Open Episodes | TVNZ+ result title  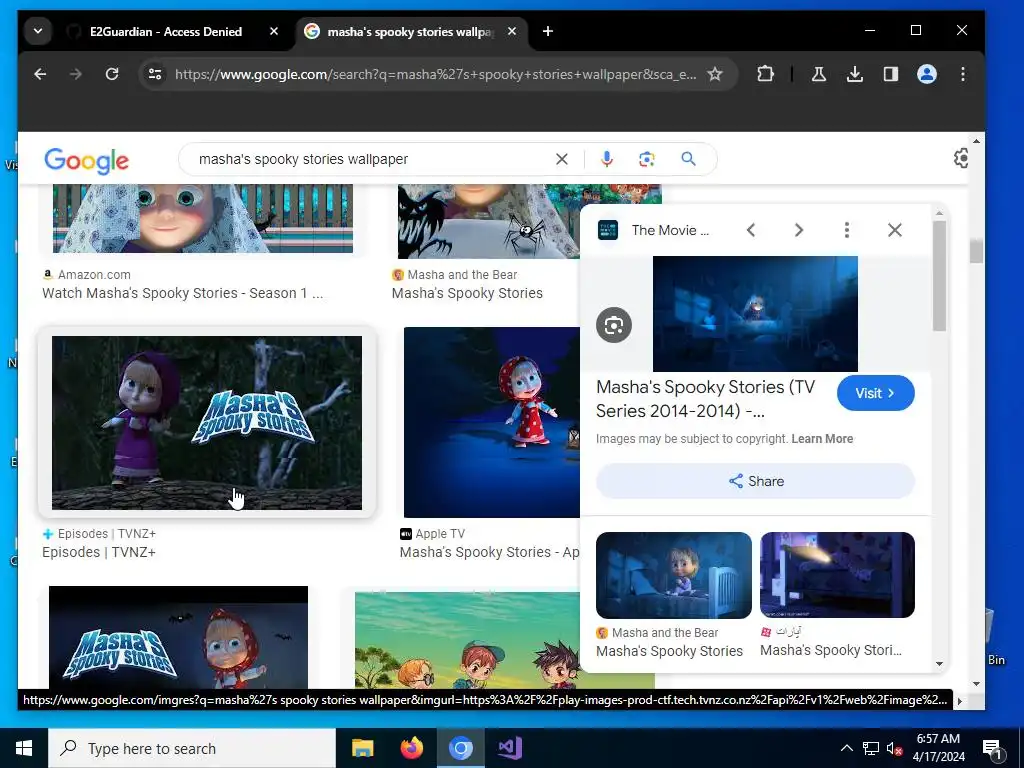(99, 552)
